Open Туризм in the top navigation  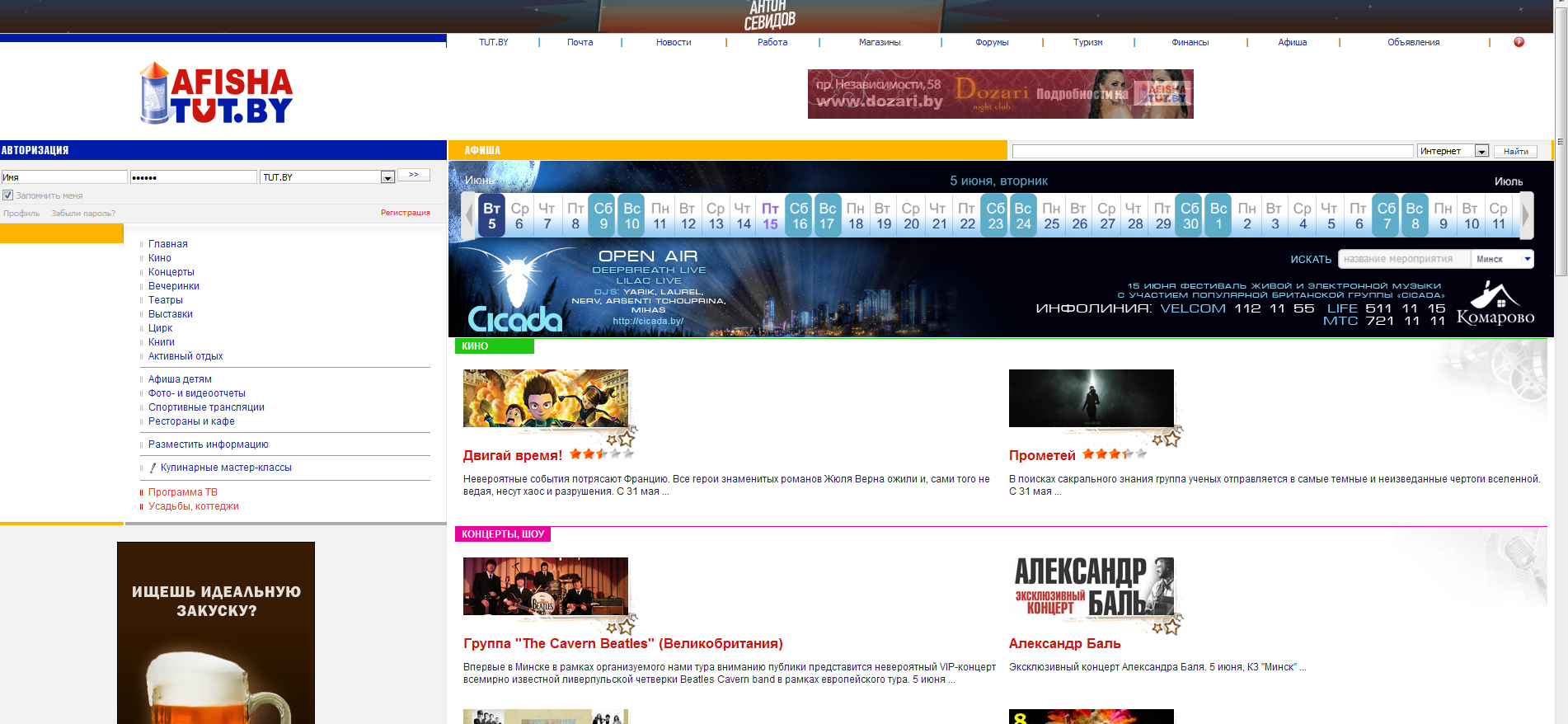[1088, 42]
